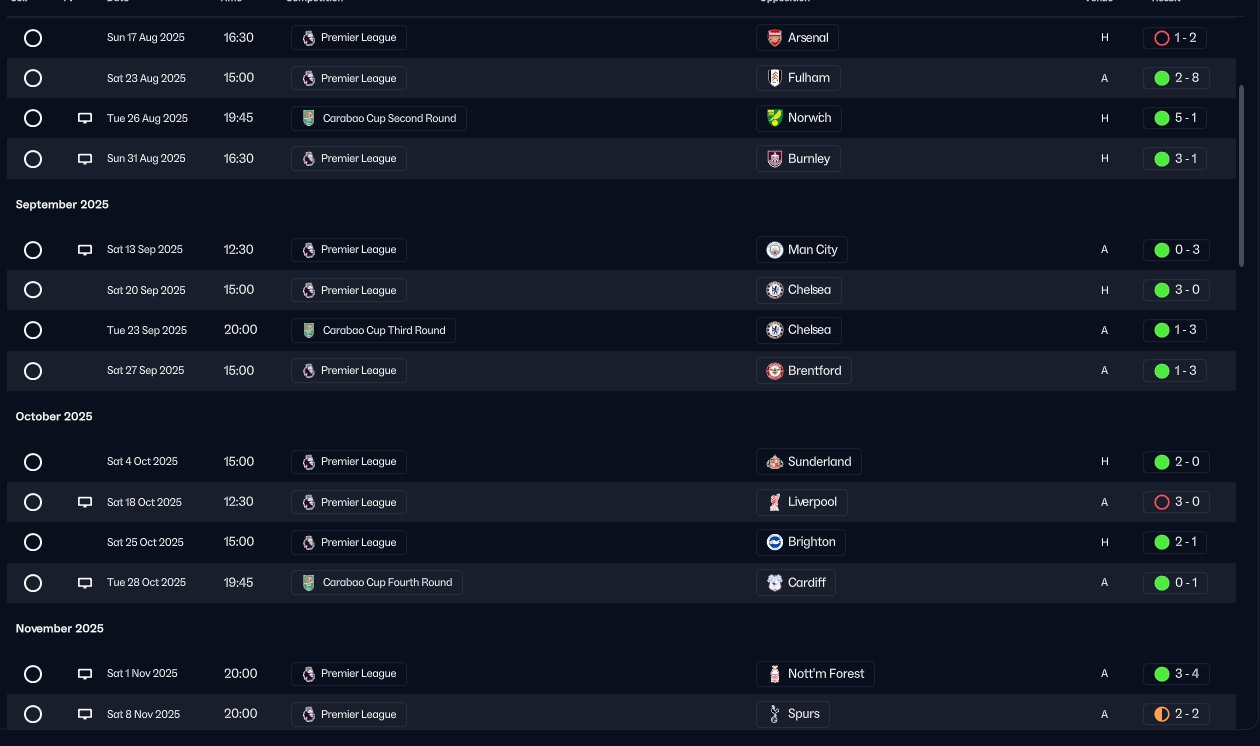Open the 3 - 0 loss result at Liverpool
The image size is (1260, 746).
click(x=1176, y=502)
